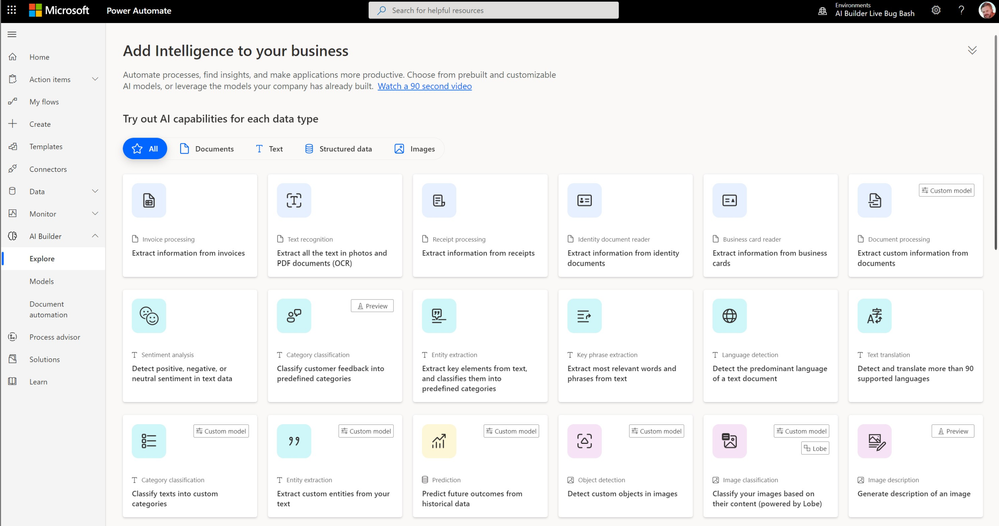
Task: Click the Image description icon
Action: point(875,441)
